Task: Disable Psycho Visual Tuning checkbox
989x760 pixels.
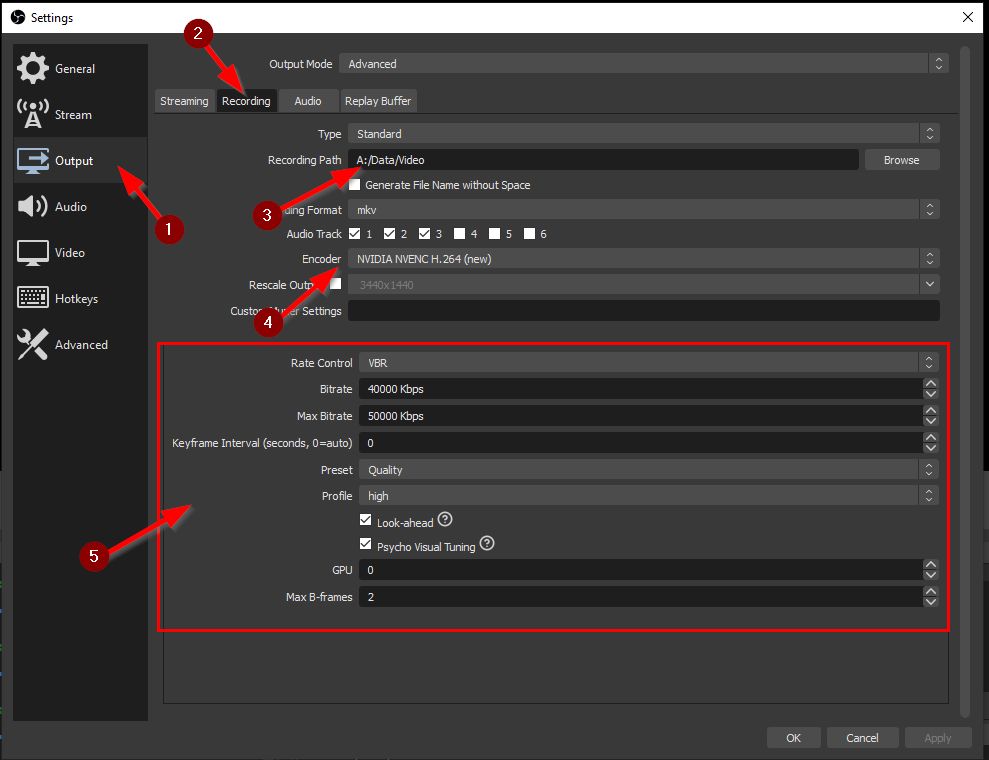Action: 366,545
